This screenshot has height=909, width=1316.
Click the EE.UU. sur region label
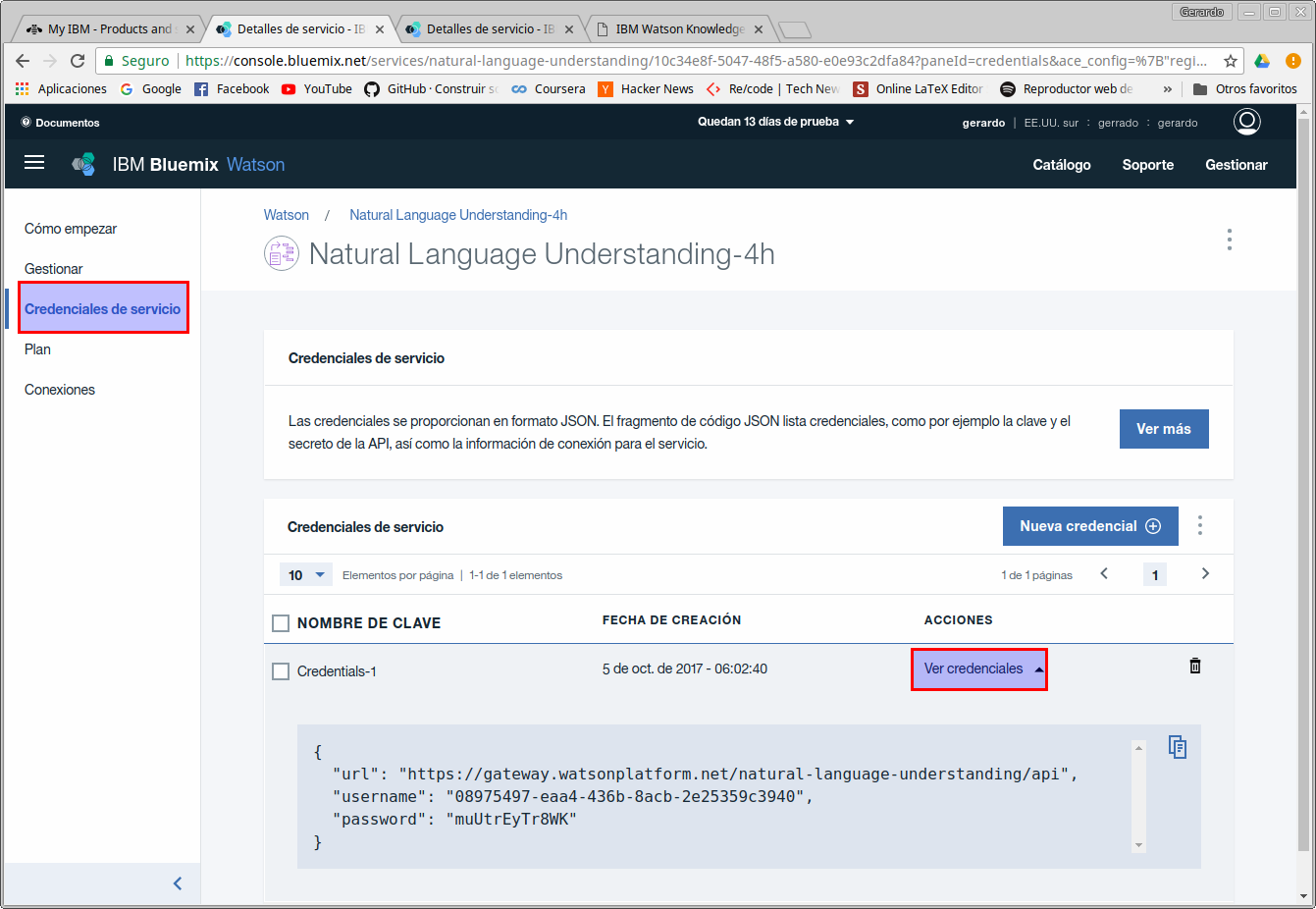coord(1051,123)
